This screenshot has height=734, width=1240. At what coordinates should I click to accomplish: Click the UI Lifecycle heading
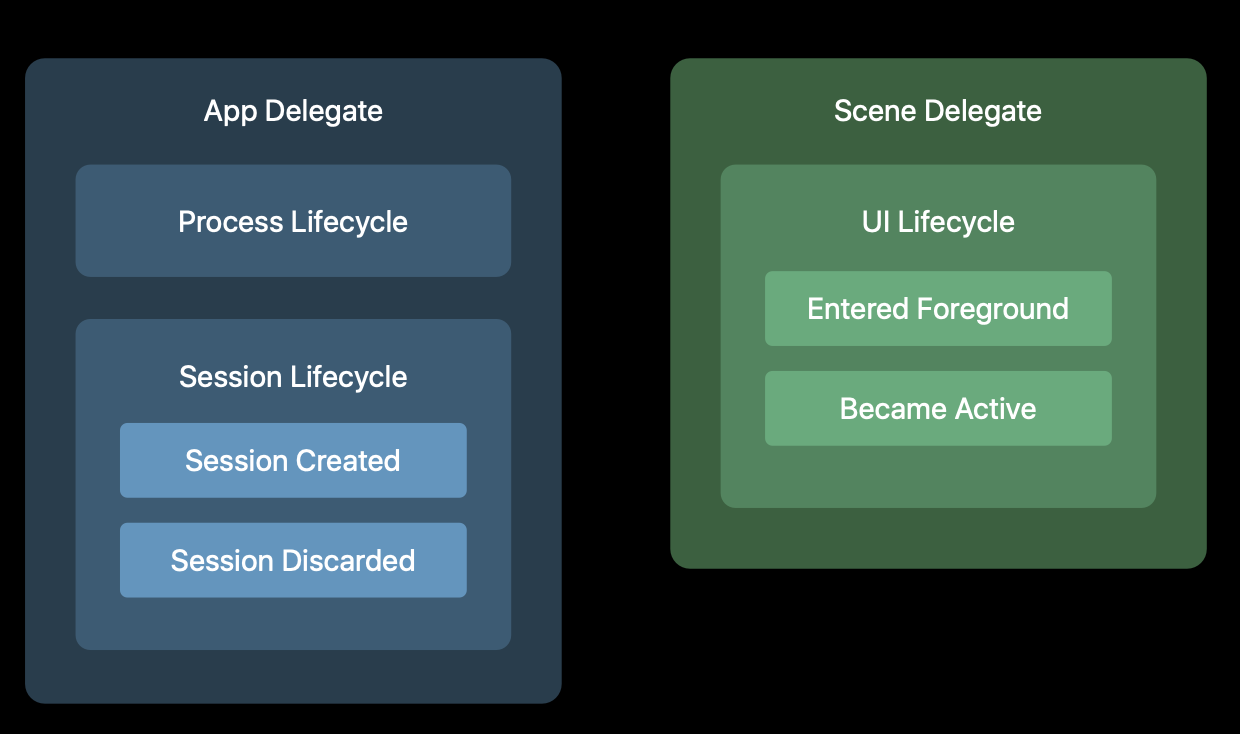point(938,221)
